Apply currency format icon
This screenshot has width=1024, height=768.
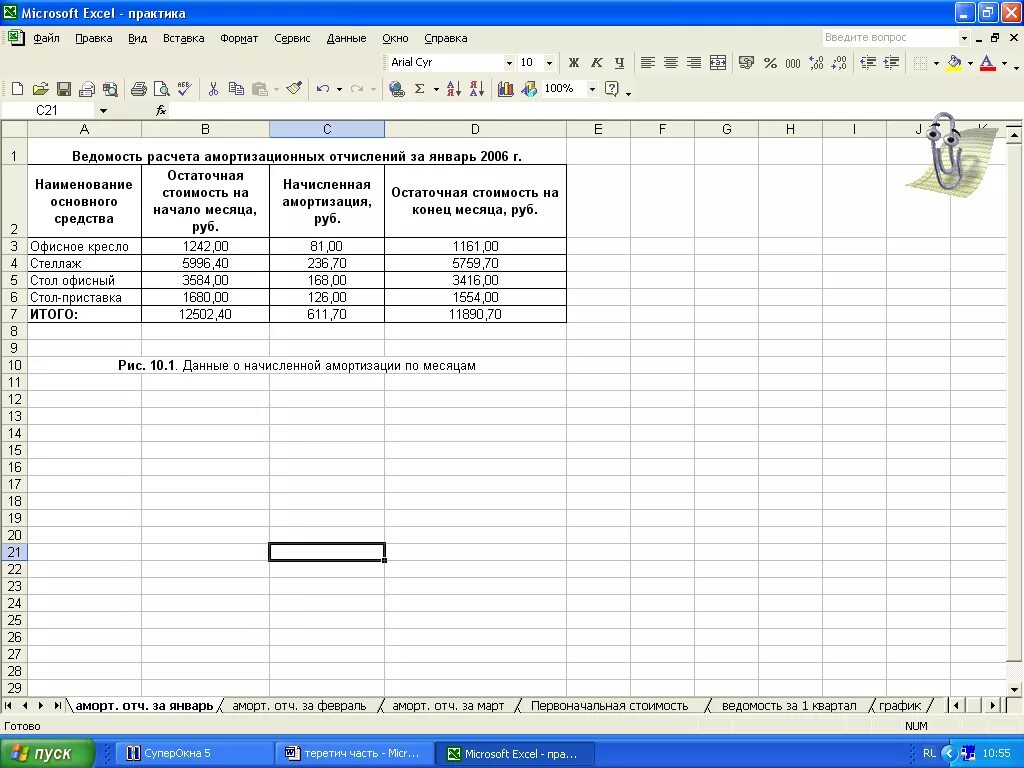pyautogui.click(x=746, y=63)
